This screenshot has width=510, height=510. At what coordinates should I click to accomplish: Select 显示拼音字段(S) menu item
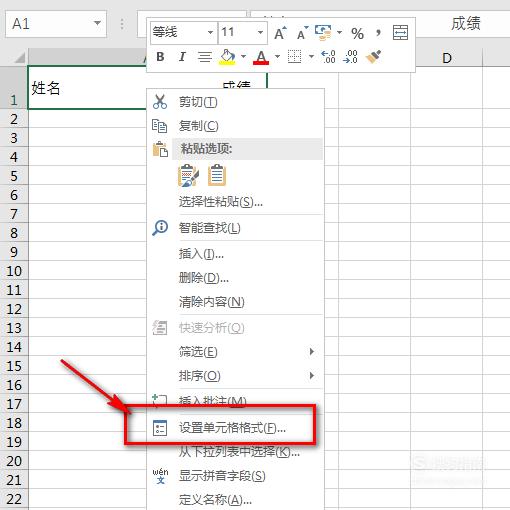click(x=235, y=476)
